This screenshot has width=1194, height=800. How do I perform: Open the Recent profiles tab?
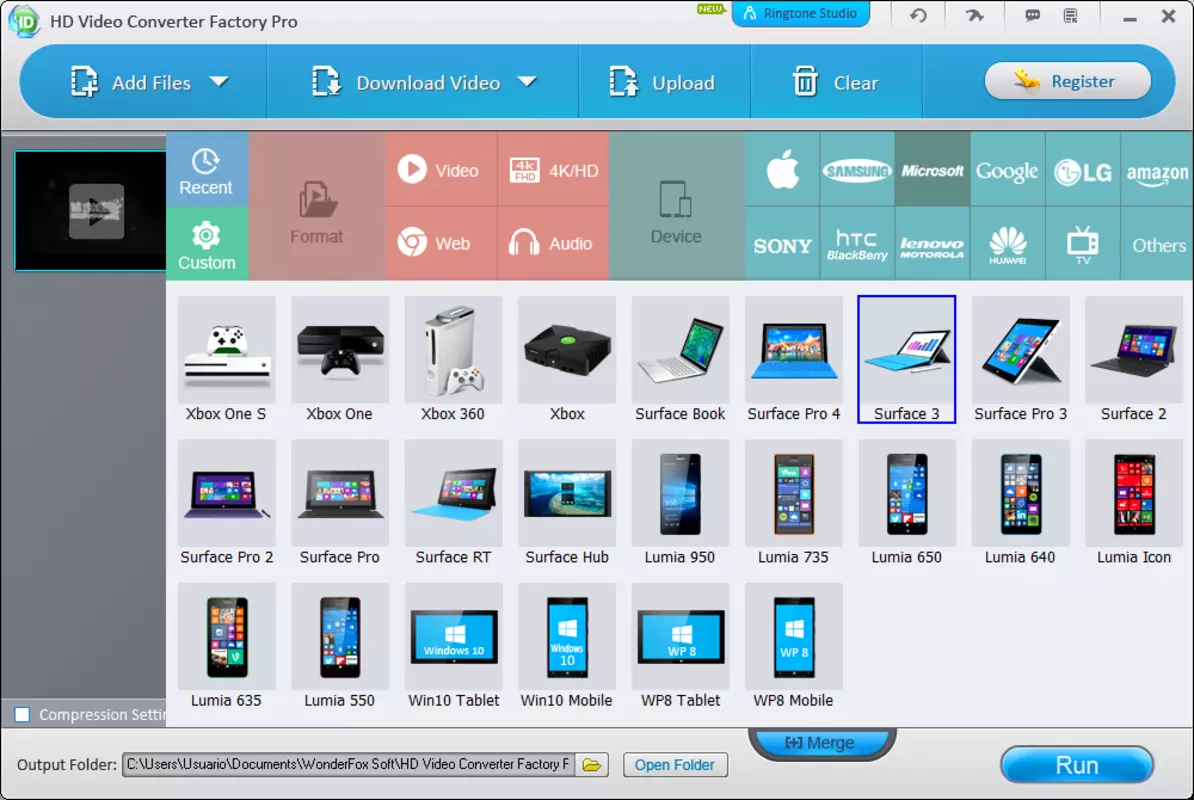pos(206,171)
